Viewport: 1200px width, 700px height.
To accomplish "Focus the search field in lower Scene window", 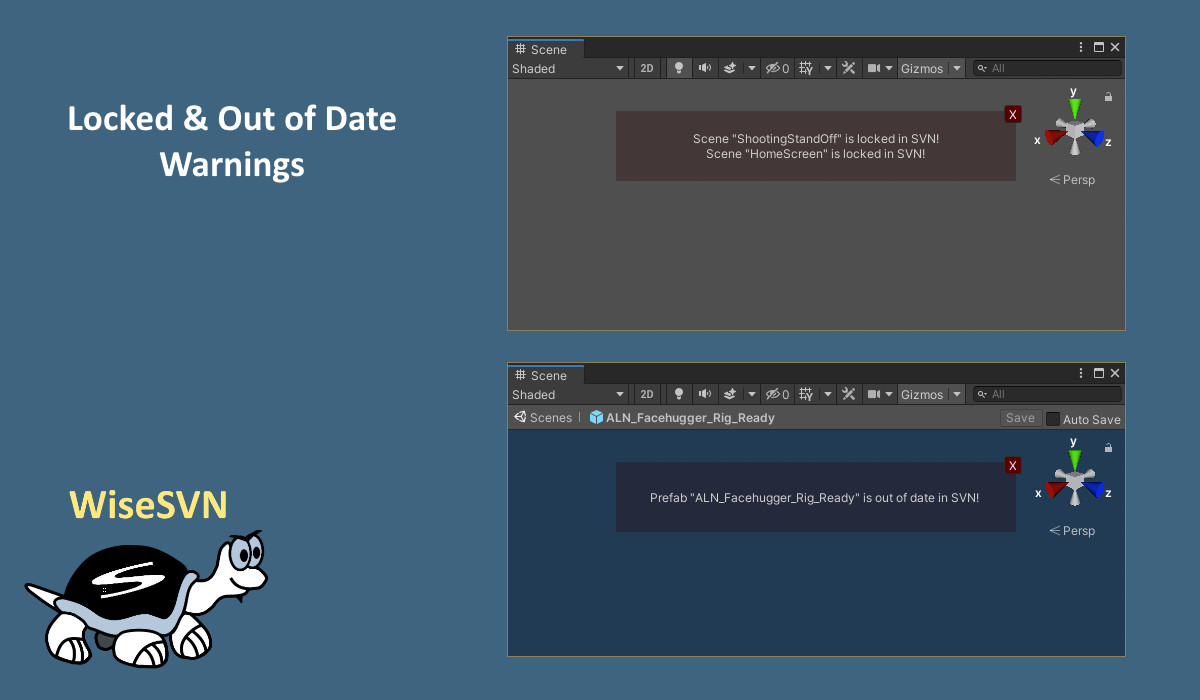I will click(x=1047, y=394).
